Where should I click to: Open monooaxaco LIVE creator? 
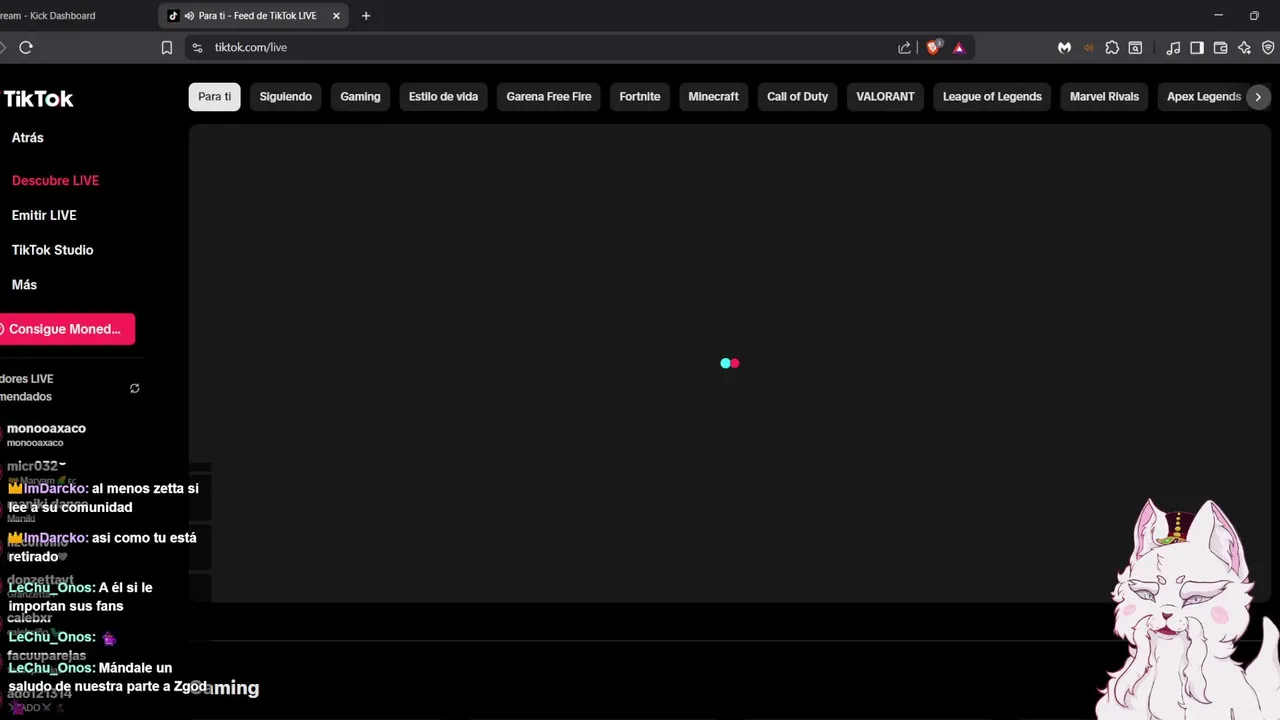point(46,434)
